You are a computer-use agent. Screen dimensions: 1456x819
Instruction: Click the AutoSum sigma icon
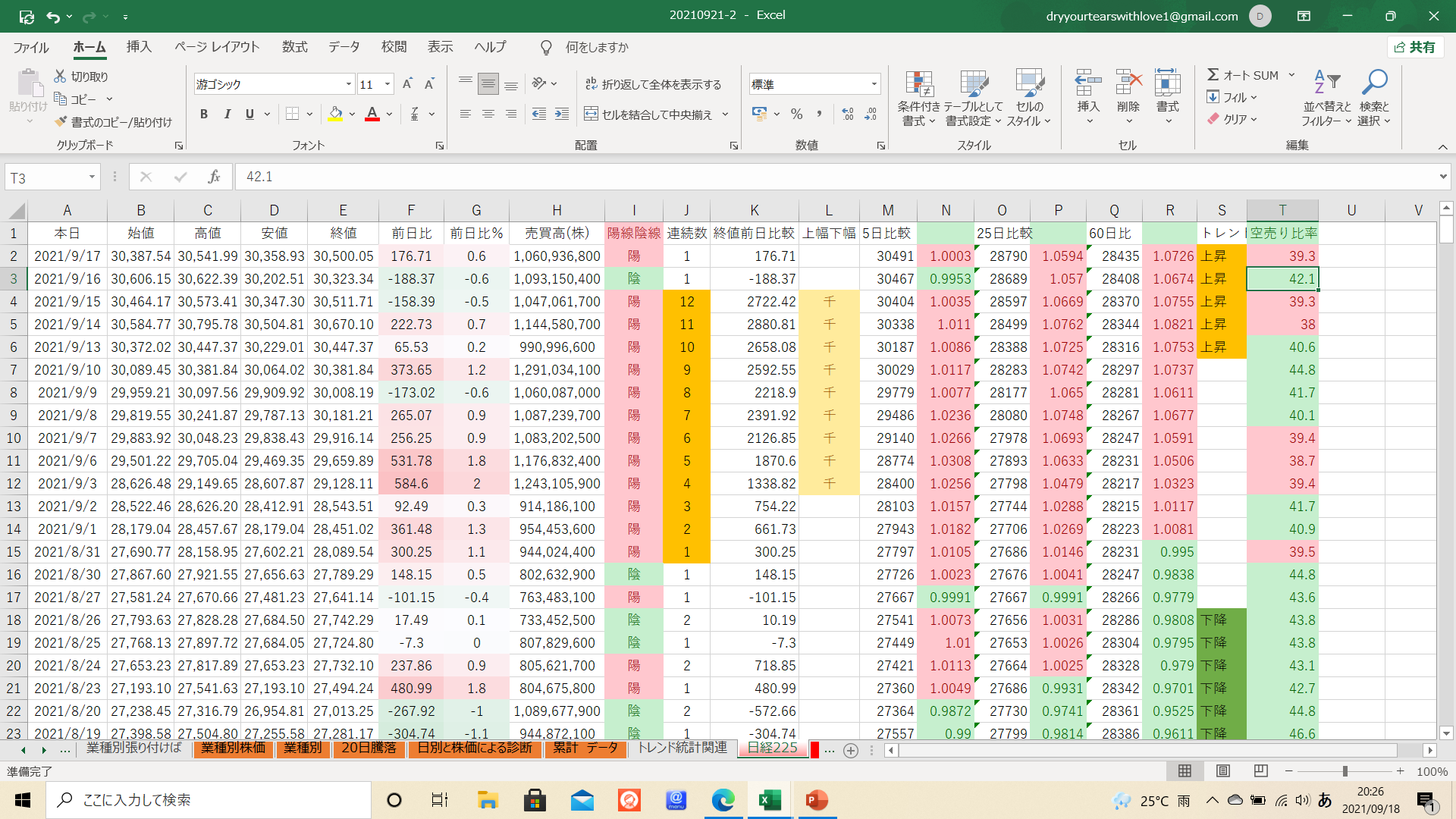click(x=1213, y=75)
